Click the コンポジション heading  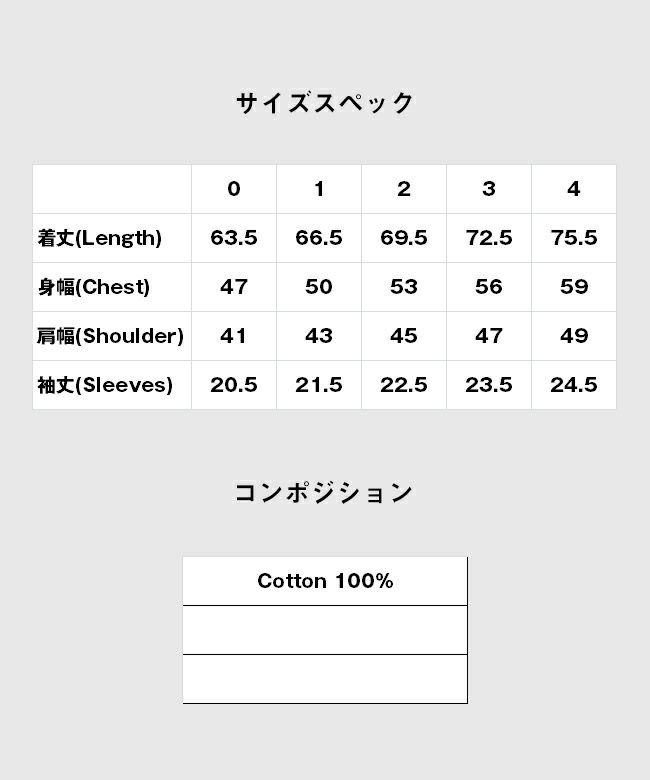tap(324, 493)
